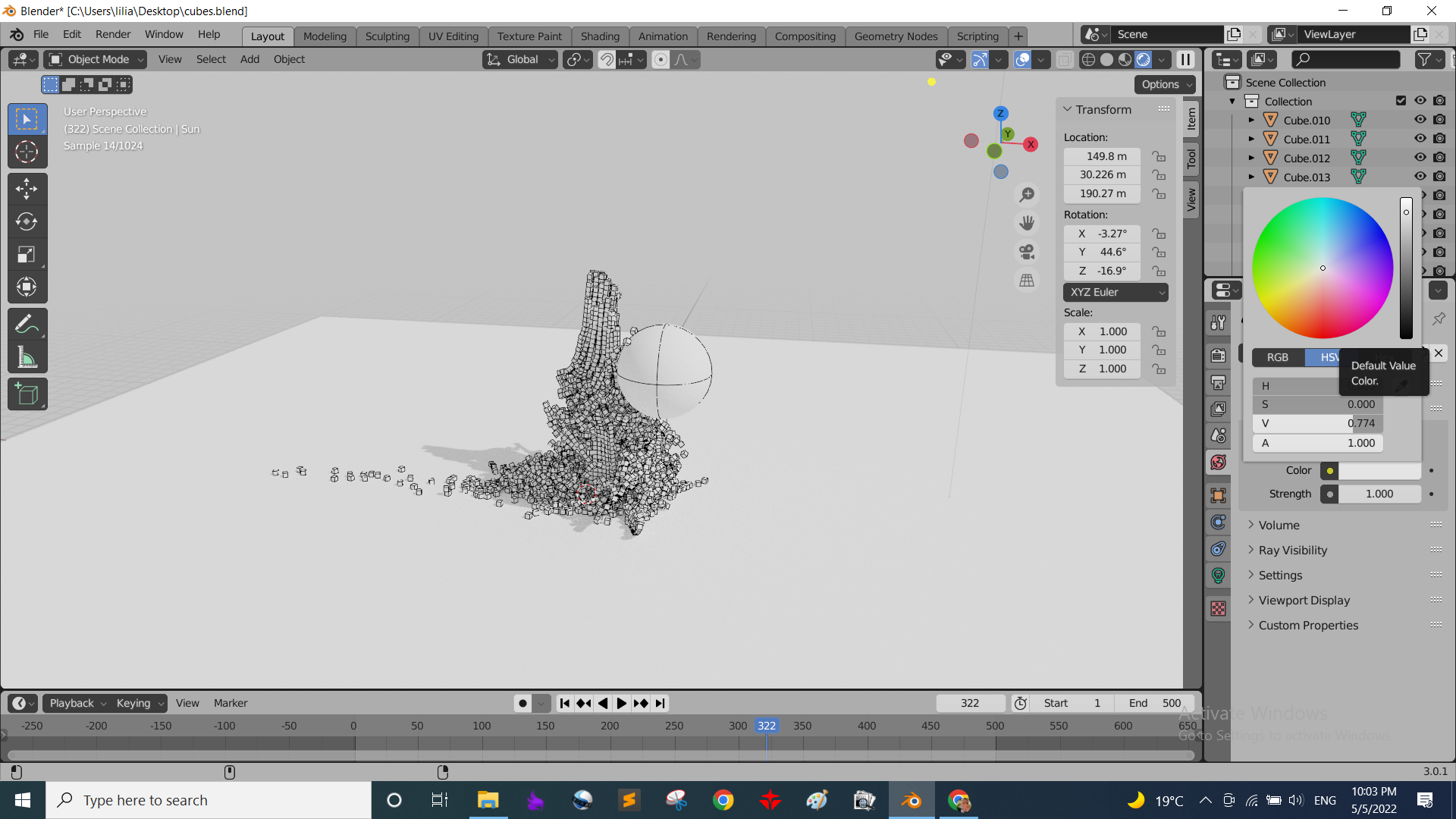Open the Scene properties tab icon
The height and width of the screenshot is (819, 1456).
tap(1218, 435)
